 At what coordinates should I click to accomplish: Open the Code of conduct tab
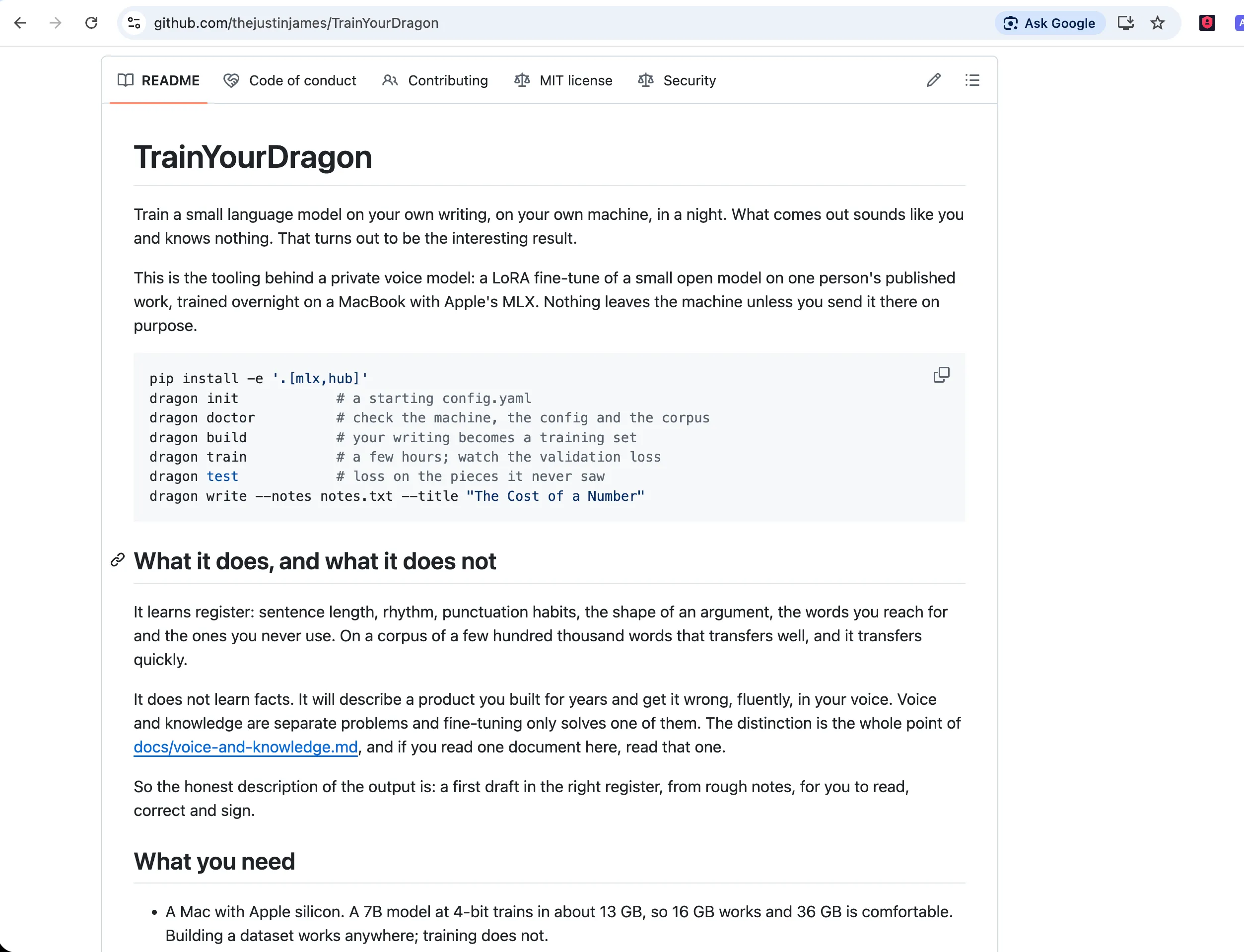point(289,80)
